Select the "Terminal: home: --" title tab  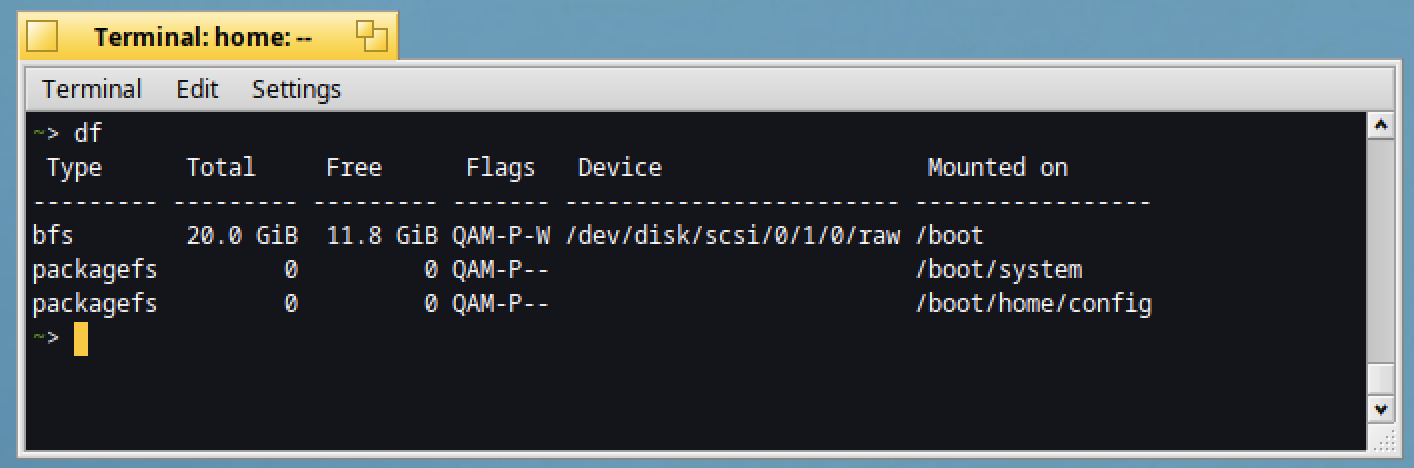coord(208,37)
